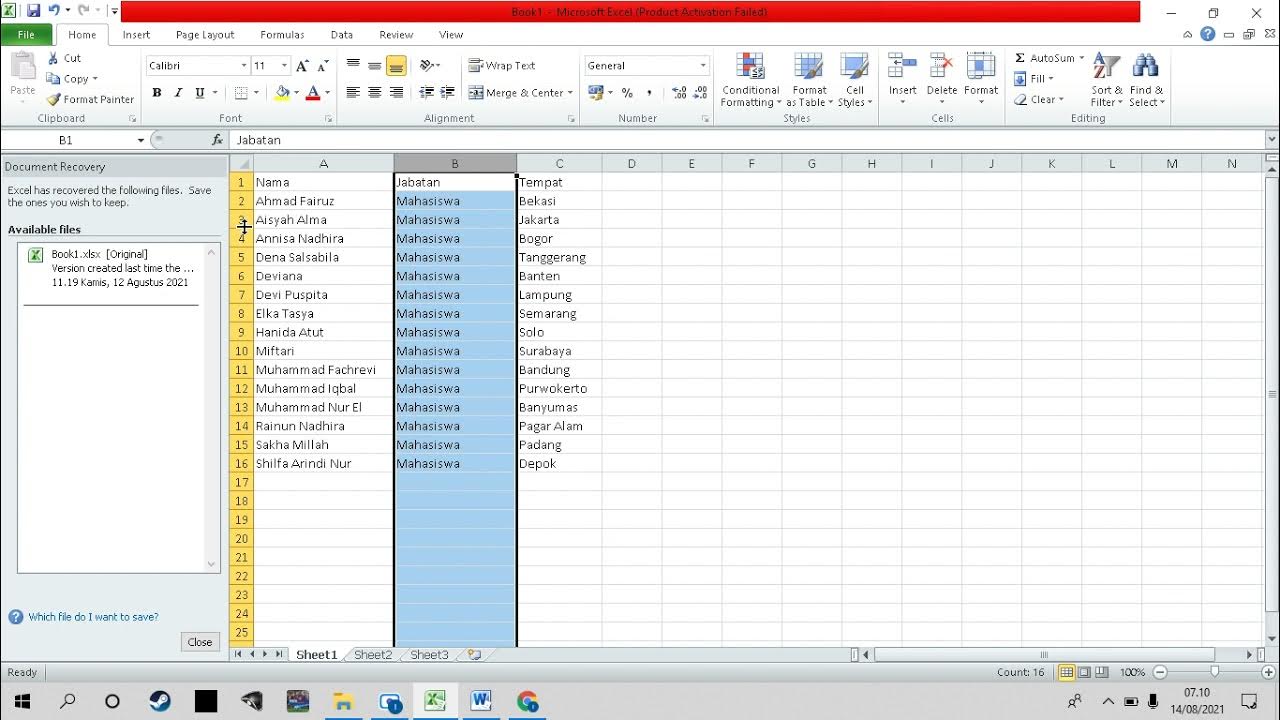
Task: Click the Insert Function fx icon
Action: tap(217, 140)
